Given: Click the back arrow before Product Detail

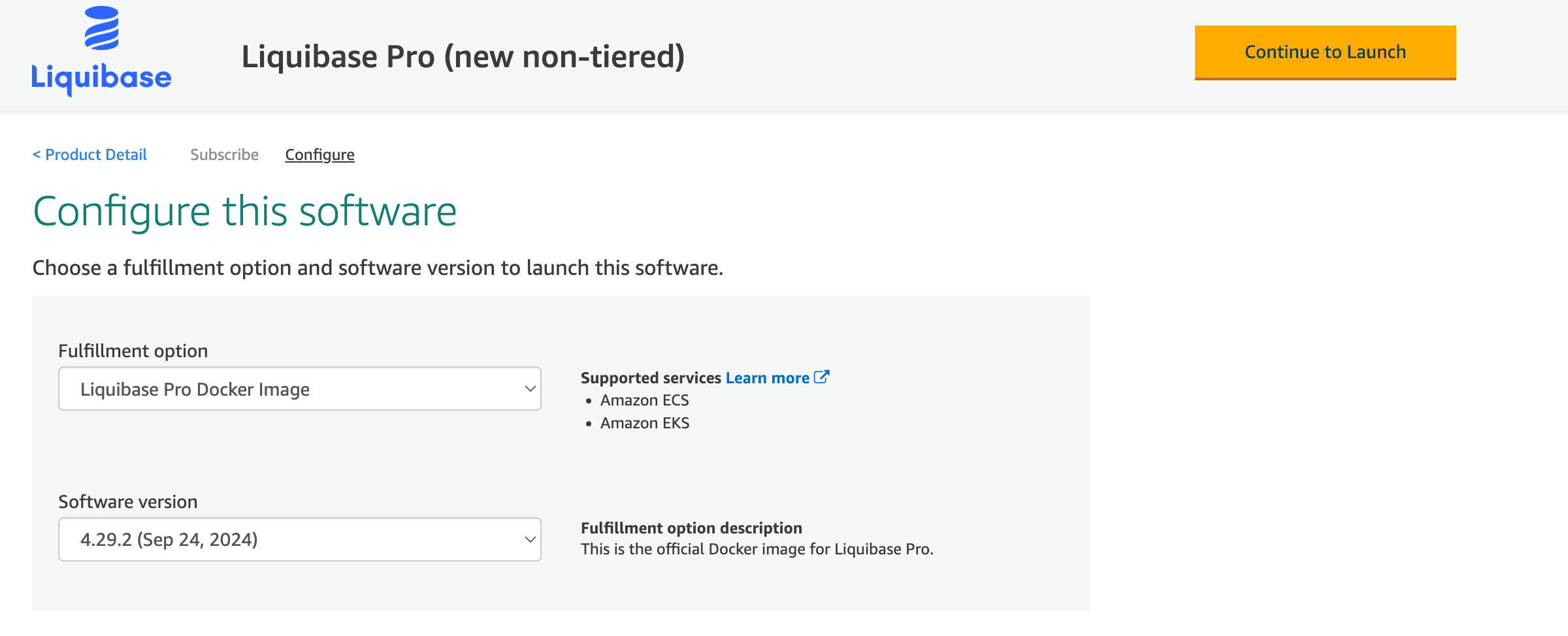Looking at the screenshot, I should 37,155.
